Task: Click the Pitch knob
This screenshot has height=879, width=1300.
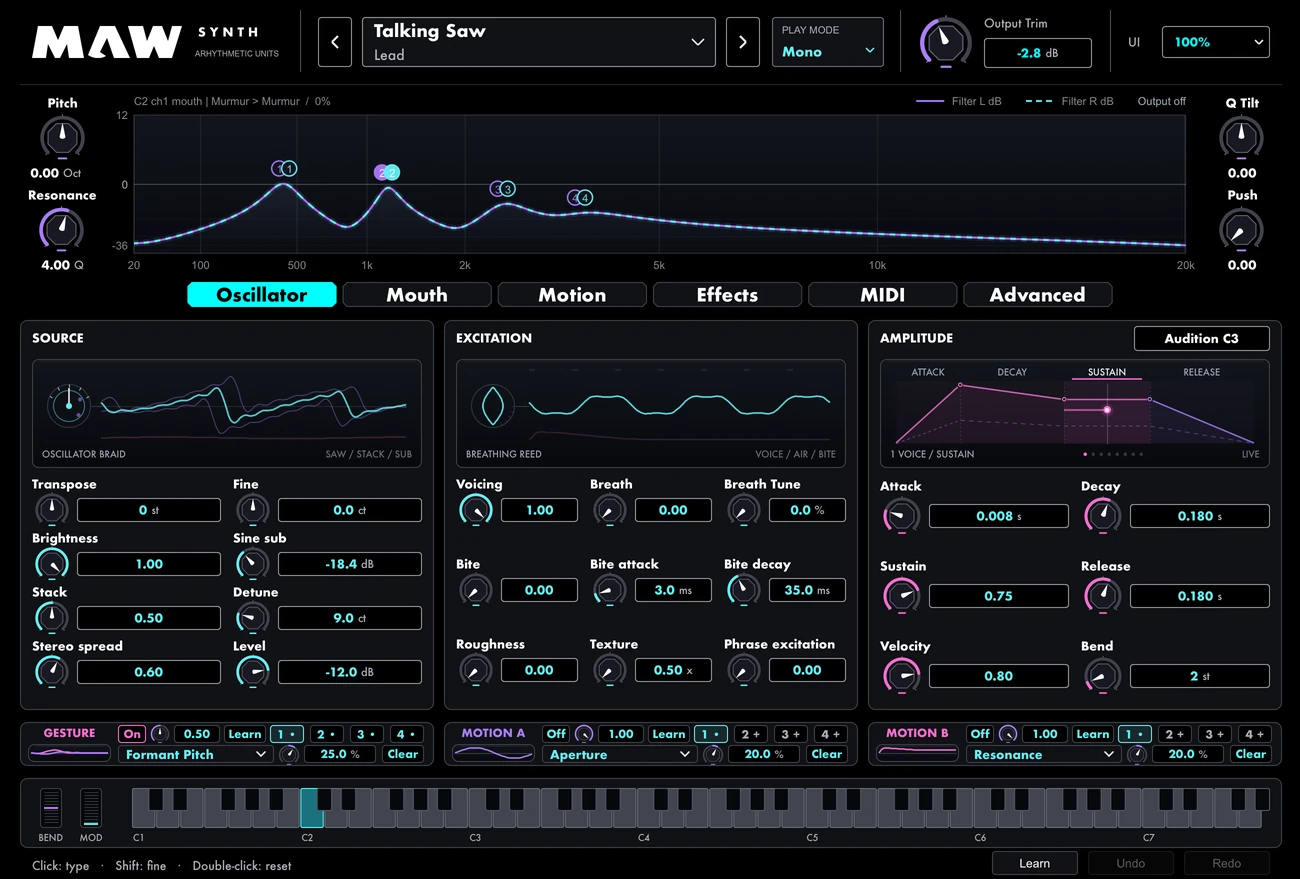Action: click(x=62, y=136)
